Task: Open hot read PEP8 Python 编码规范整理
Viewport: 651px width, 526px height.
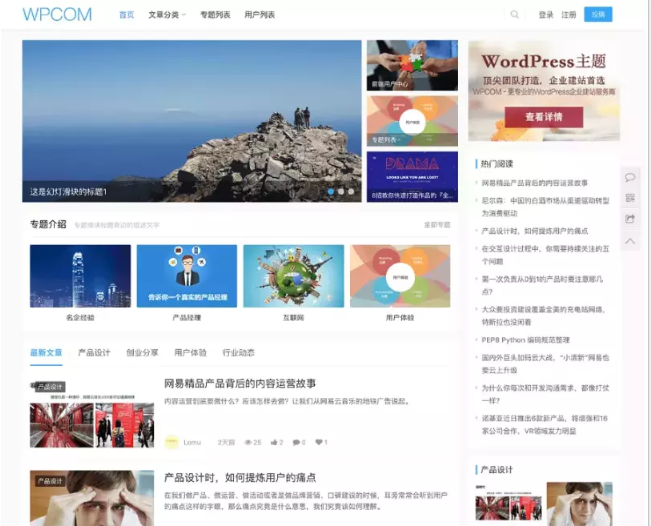Action: click(526, 340)
